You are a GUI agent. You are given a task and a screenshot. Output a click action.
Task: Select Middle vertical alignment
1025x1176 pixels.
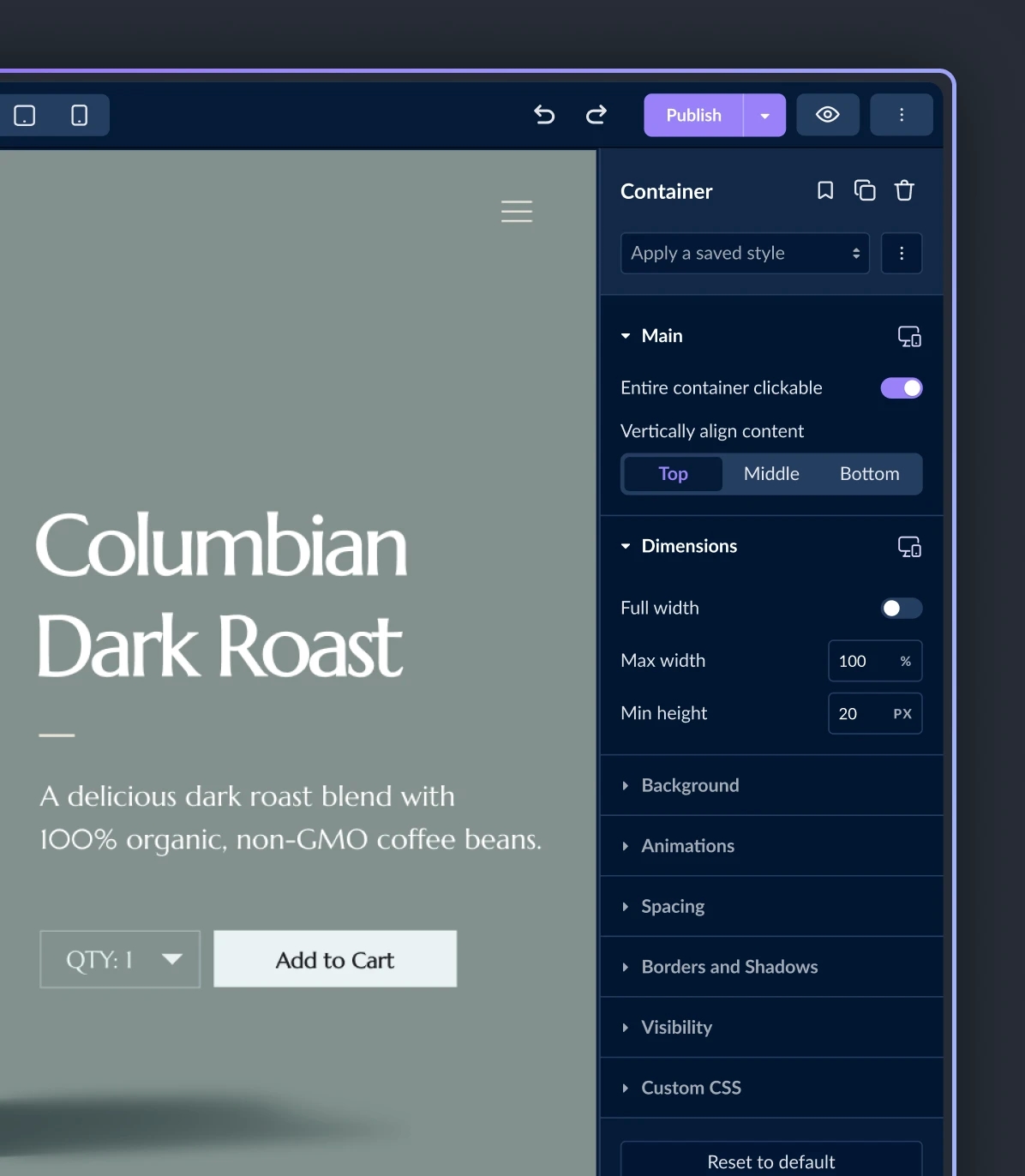[771, 474]
